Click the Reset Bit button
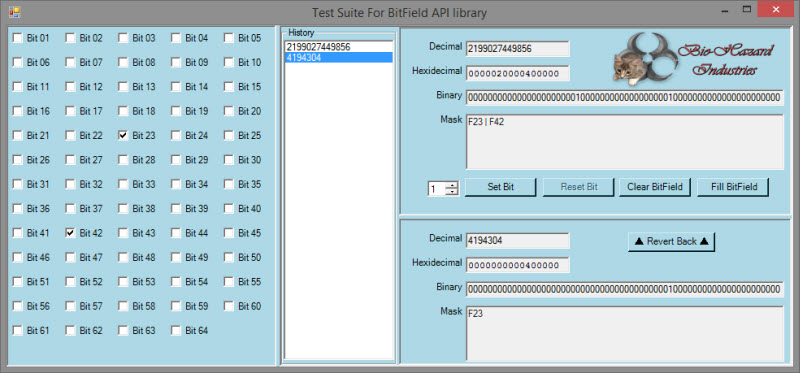Screen dimensions: 800x373 (x=579, y=187)
